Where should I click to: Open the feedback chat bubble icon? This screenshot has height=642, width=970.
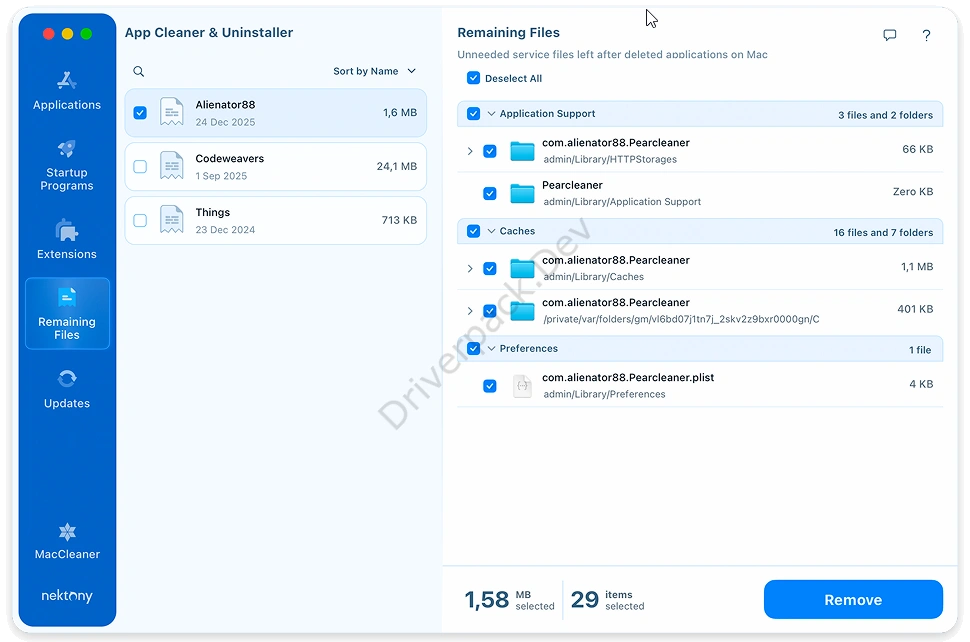890,35
